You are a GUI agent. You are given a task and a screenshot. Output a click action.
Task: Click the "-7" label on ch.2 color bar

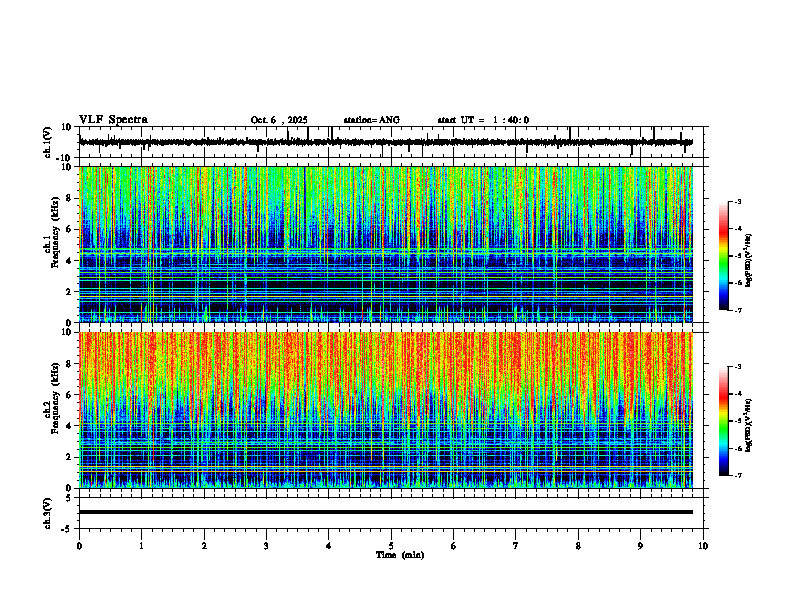(x=738, y=475)
